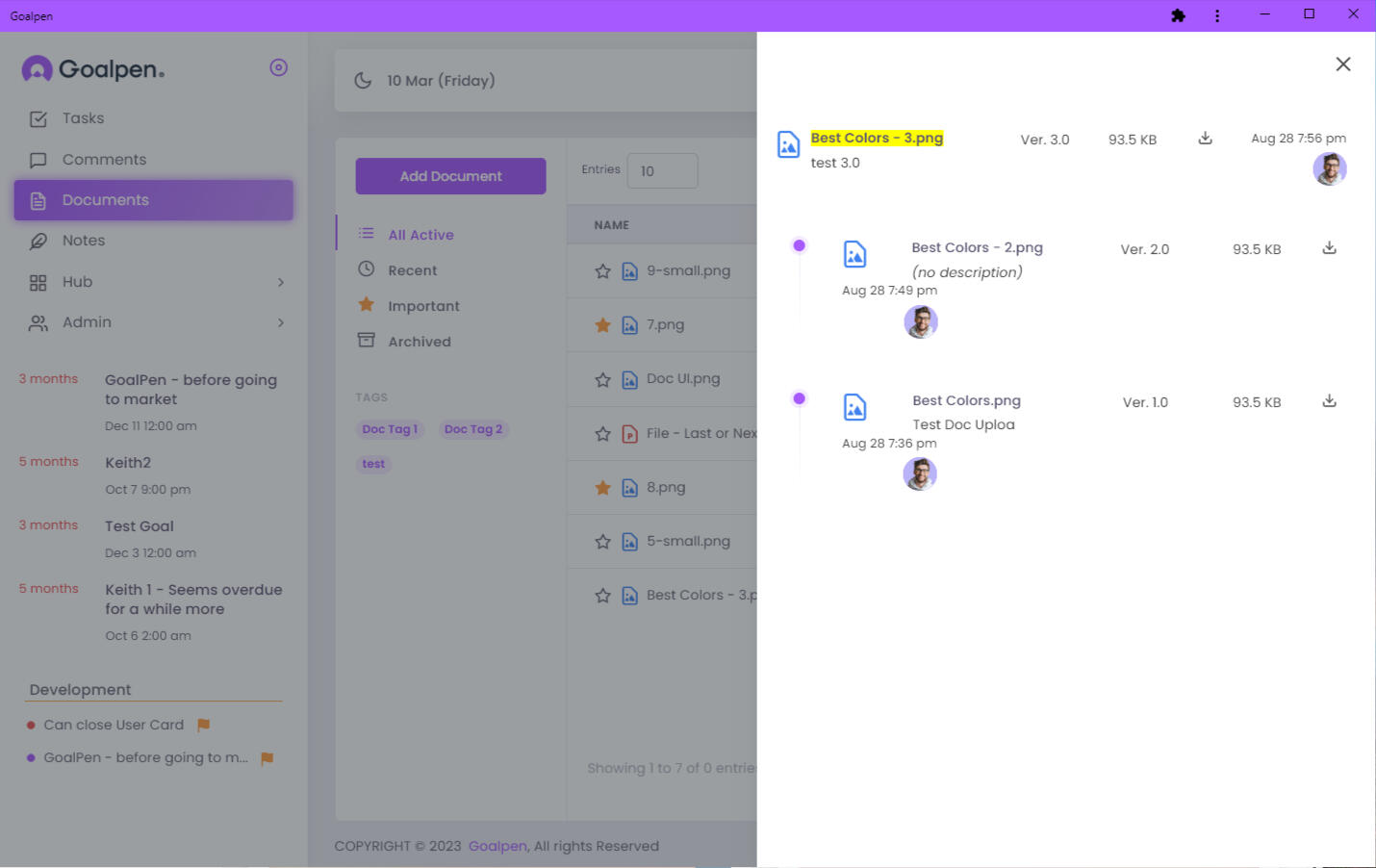Click the flag marker beside Can close User Card
Screen dimensions: 1376x868
pyautogui.click(x=203, y=725)
